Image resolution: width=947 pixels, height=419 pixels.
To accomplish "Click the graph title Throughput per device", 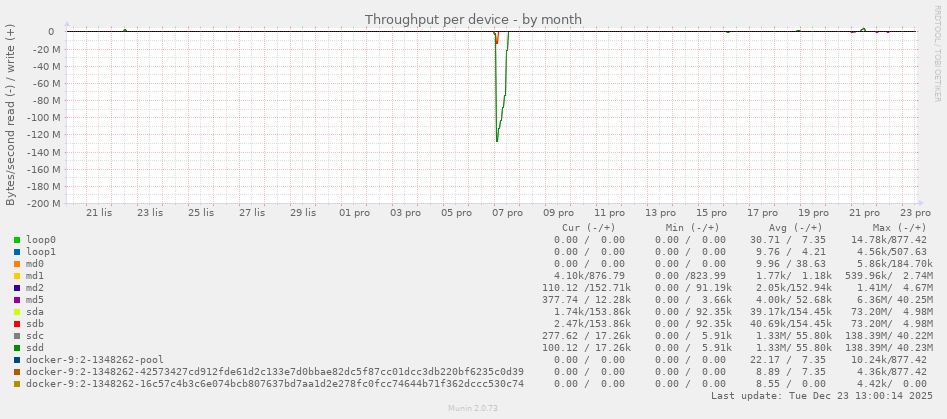I will click(x=474, y=19).
